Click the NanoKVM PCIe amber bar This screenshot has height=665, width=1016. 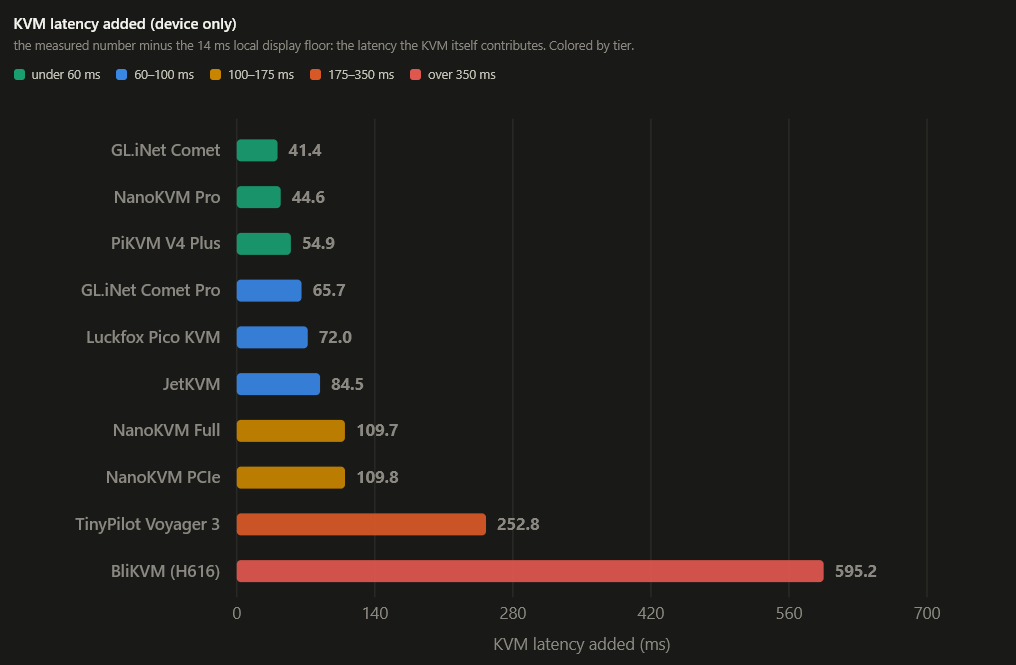[291, 477]
